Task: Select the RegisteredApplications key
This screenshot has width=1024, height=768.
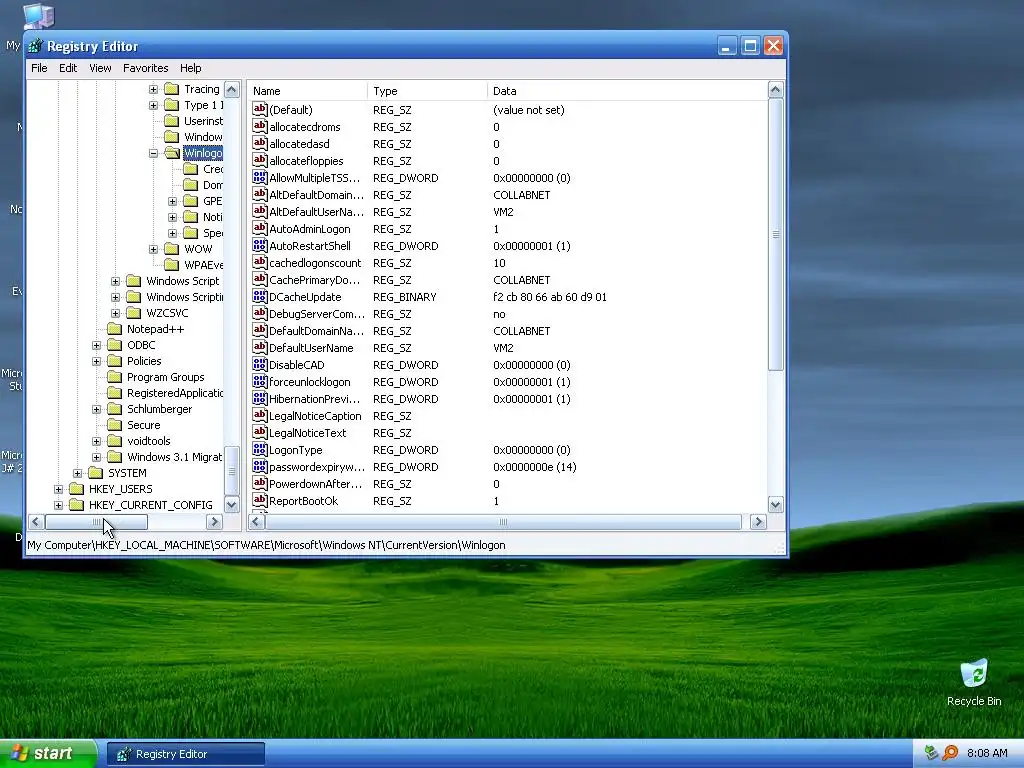Action: click(x=174, y=393)
